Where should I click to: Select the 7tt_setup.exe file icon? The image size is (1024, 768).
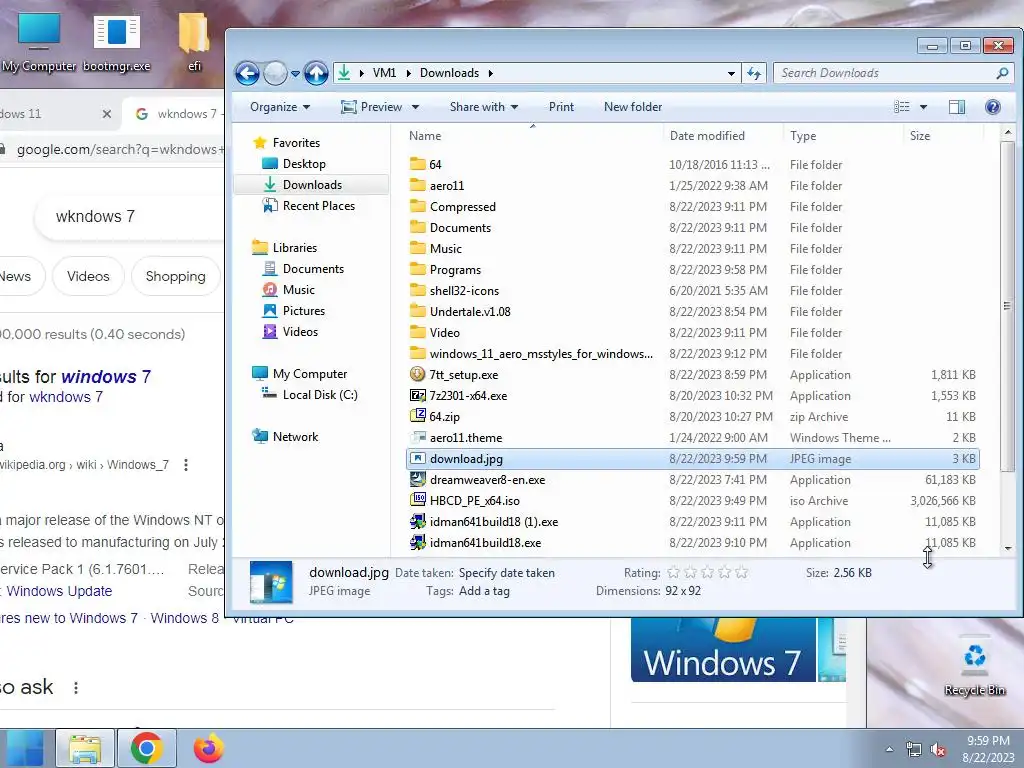click(x=417, y=374)
